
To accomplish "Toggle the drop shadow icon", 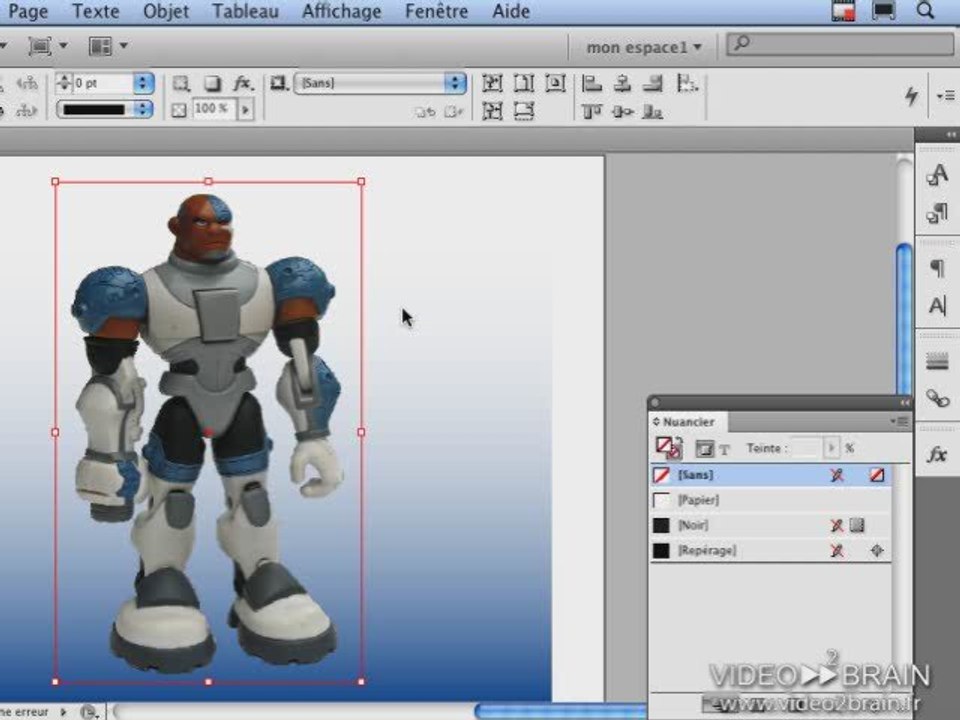I will pos(212,83).
